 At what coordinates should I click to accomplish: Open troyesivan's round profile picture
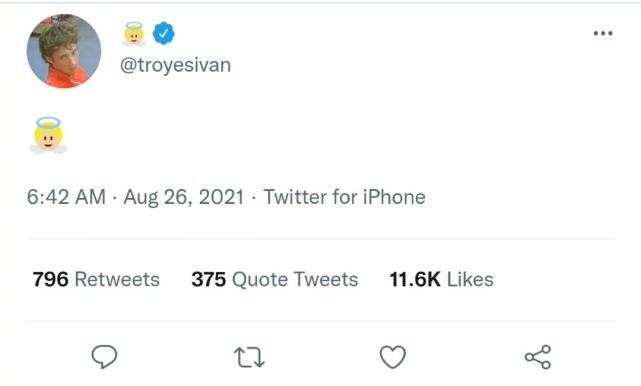64,51
